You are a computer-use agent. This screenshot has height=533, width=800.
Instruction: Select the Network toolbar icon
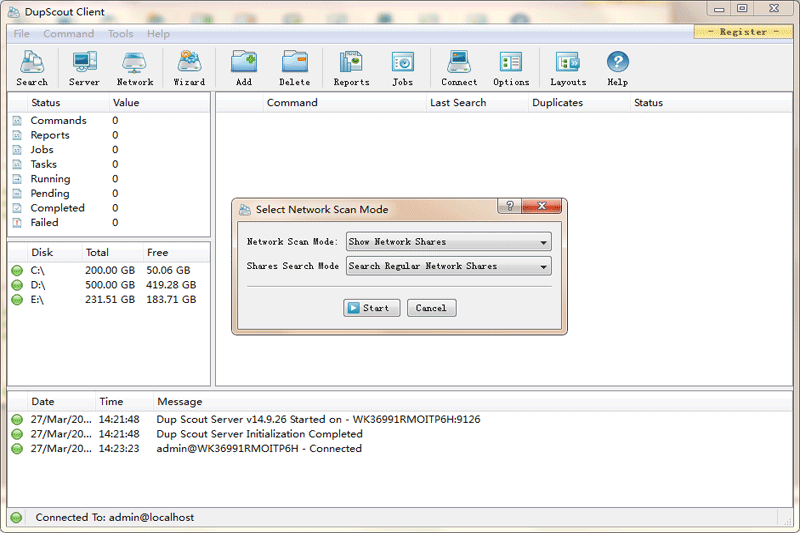click(135, 68)
